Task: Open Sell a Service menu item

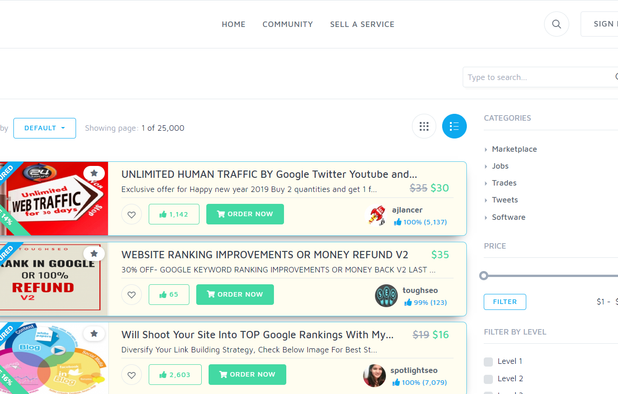Action: (x=362, y=24)
